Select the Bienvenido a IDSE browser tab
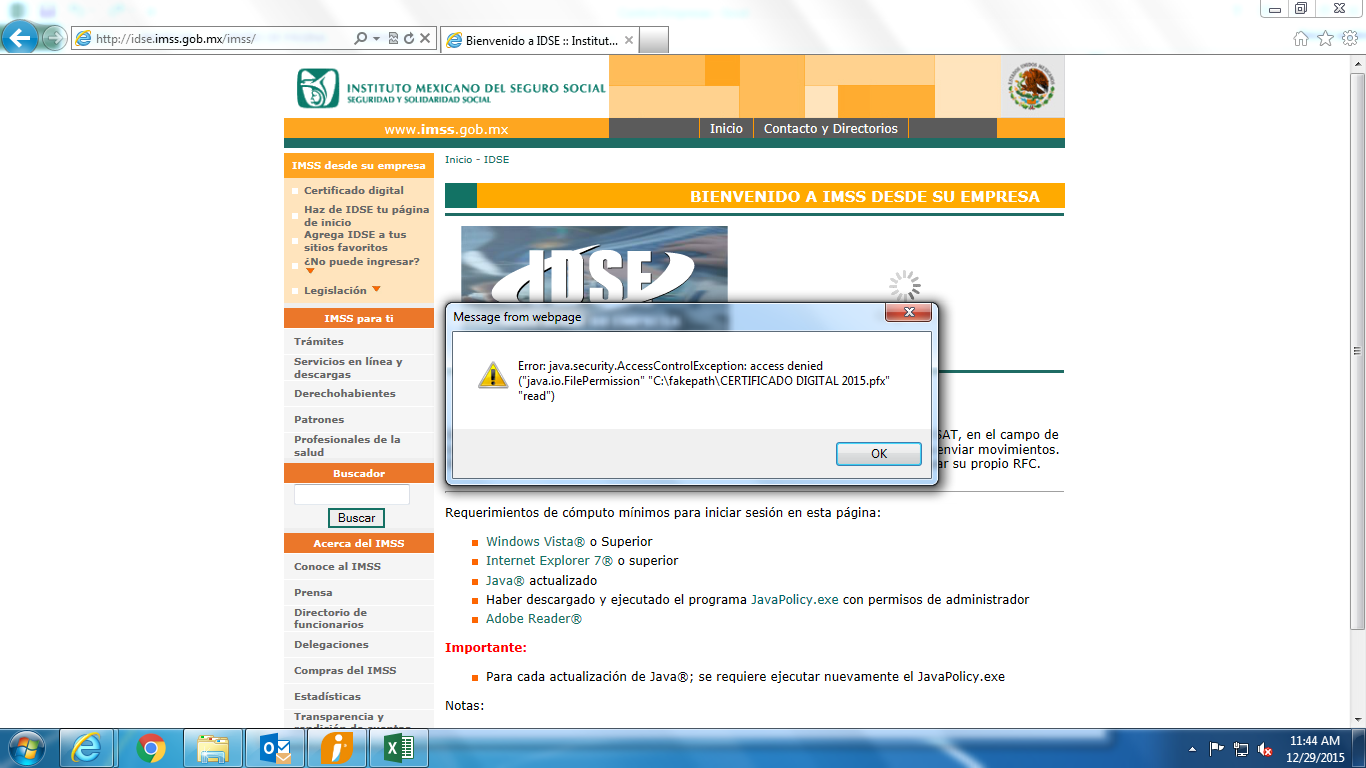This screenshot has height=768, width=1366. point(539,40)
